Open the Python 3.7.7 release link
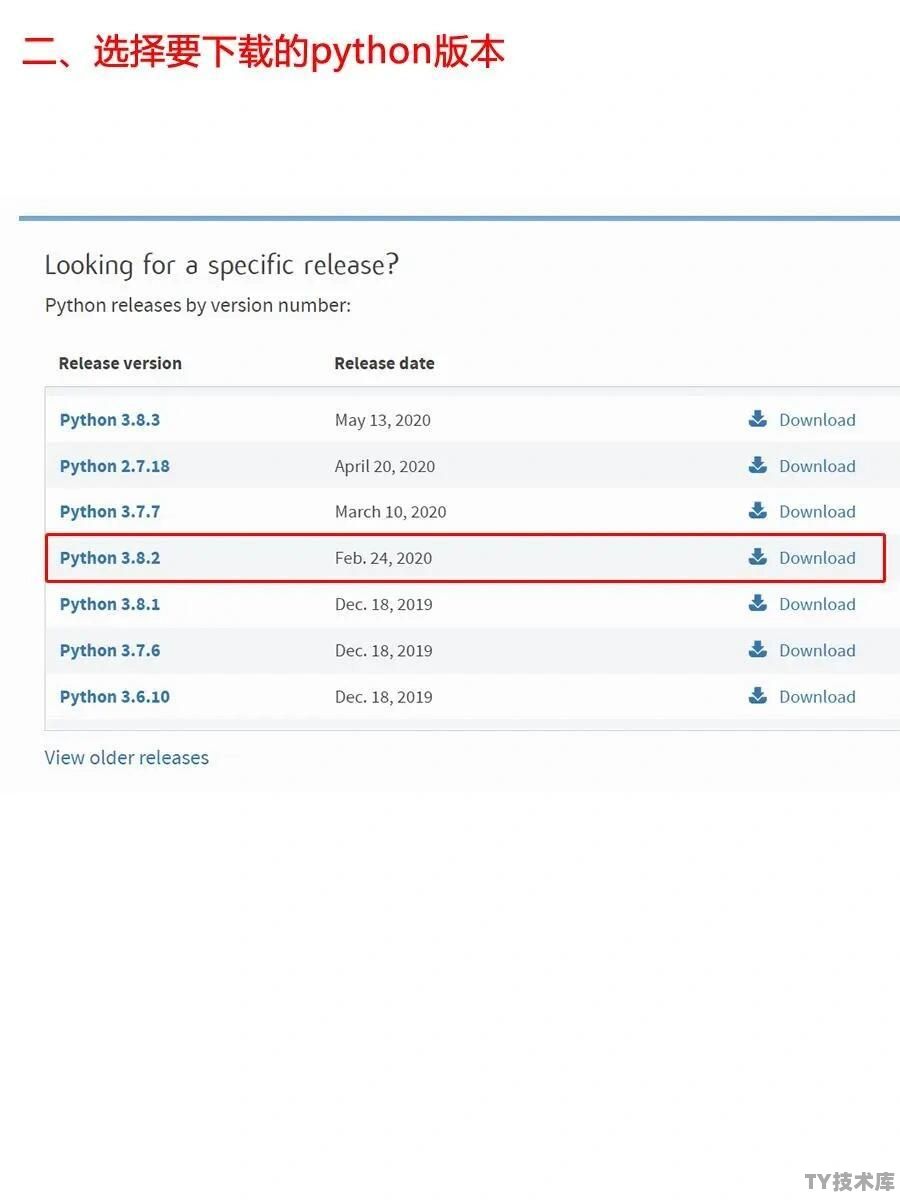Image resolution: width=900 pixels, height=1200 pixels. [110, 512]
